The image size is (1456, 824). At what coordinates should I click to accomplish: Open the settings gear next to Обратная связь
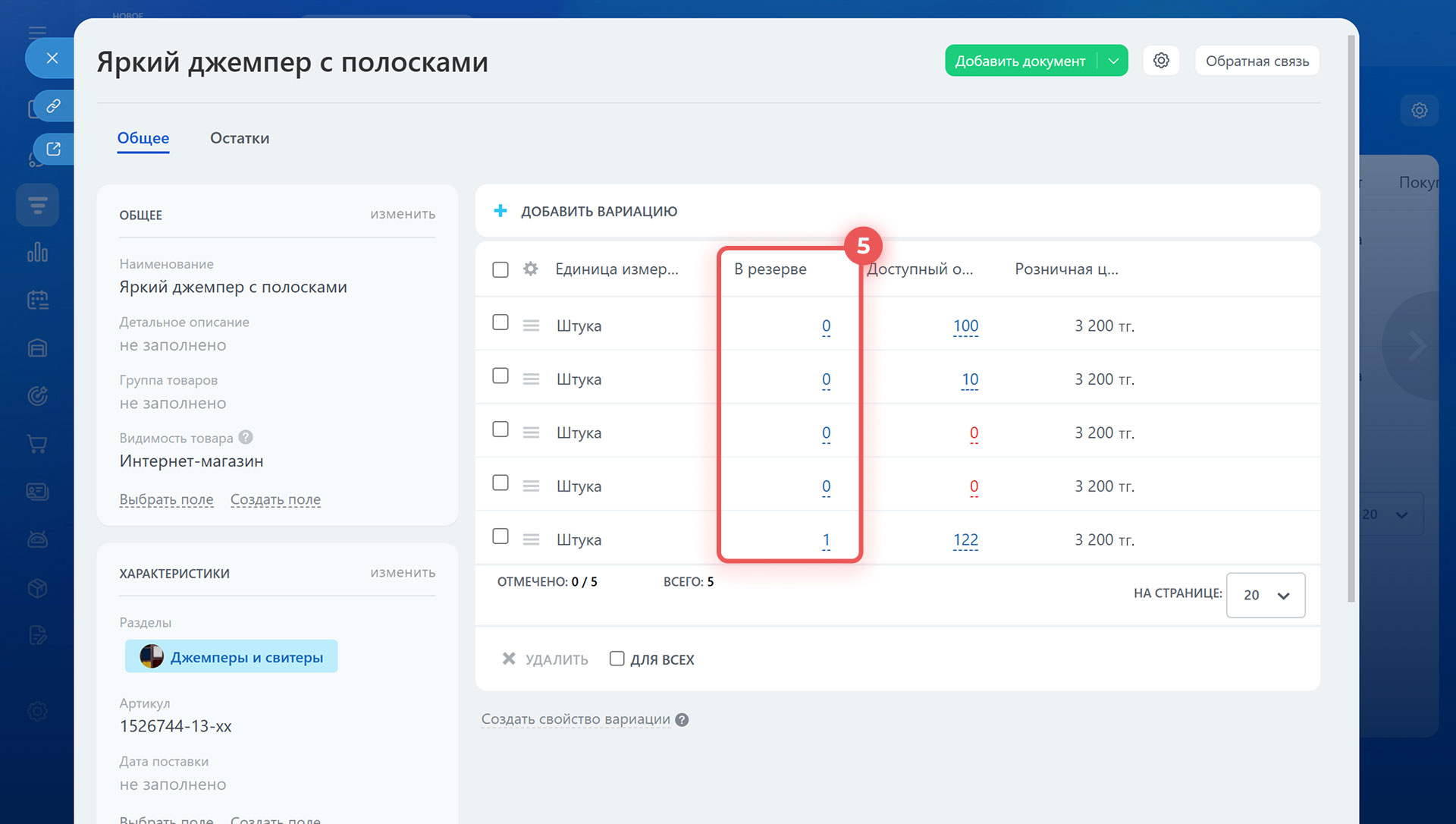point(1161,61)
